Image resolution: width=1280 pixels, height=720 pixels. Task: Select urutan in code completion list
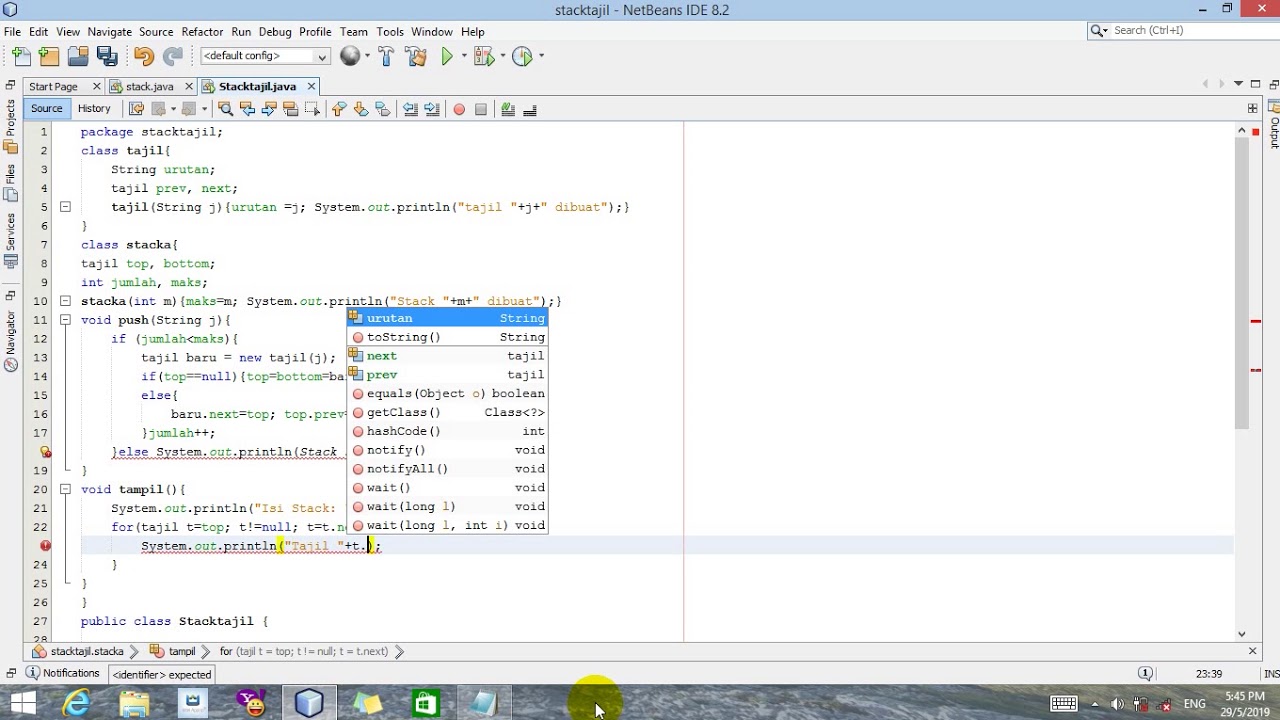coord(447,318)
